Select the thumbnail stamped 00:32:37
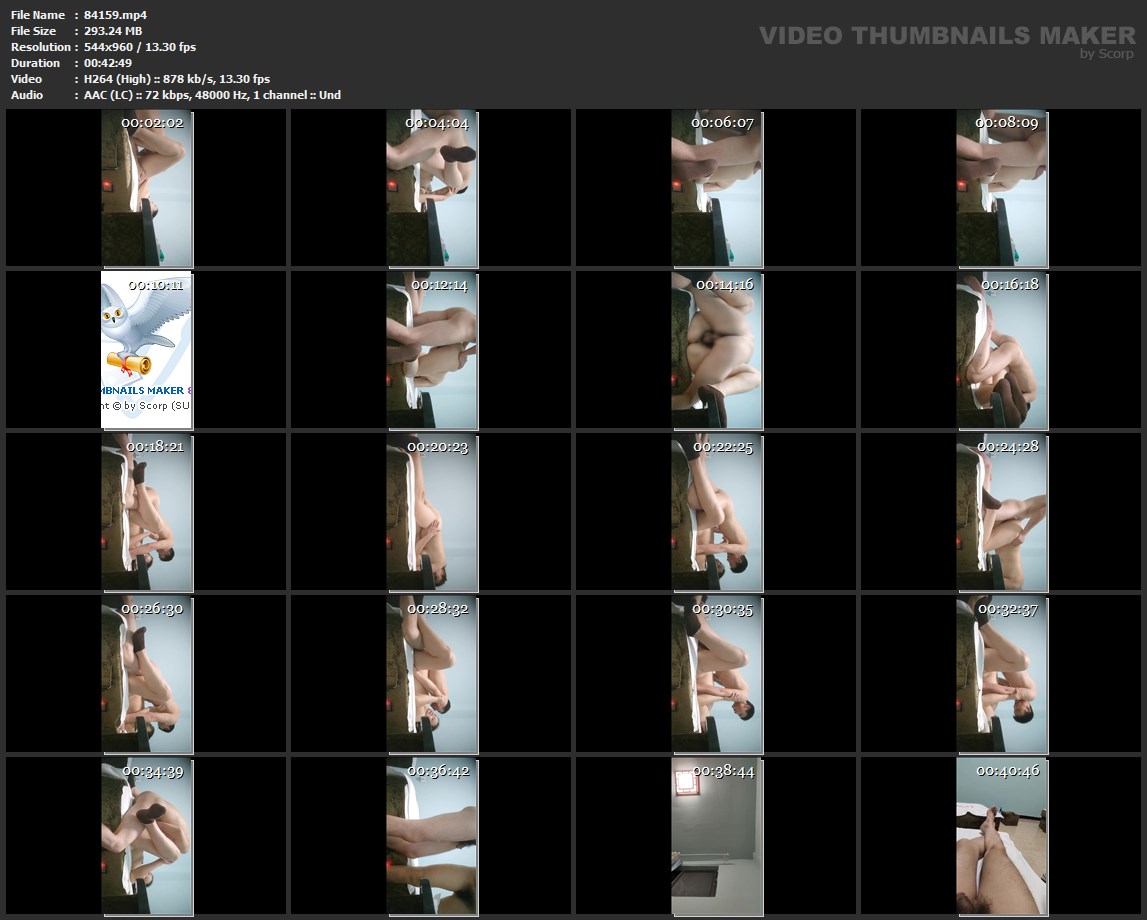 [1002, 674]
